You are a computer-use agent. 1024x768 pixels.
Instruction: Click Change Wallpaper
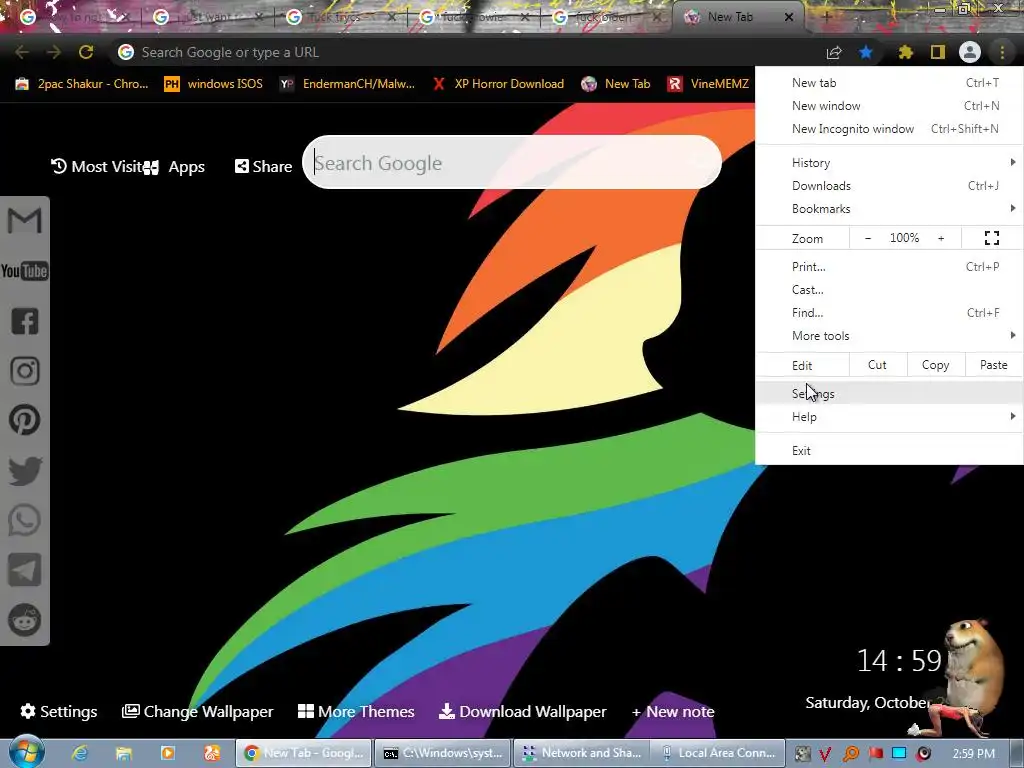coord(198,711)
